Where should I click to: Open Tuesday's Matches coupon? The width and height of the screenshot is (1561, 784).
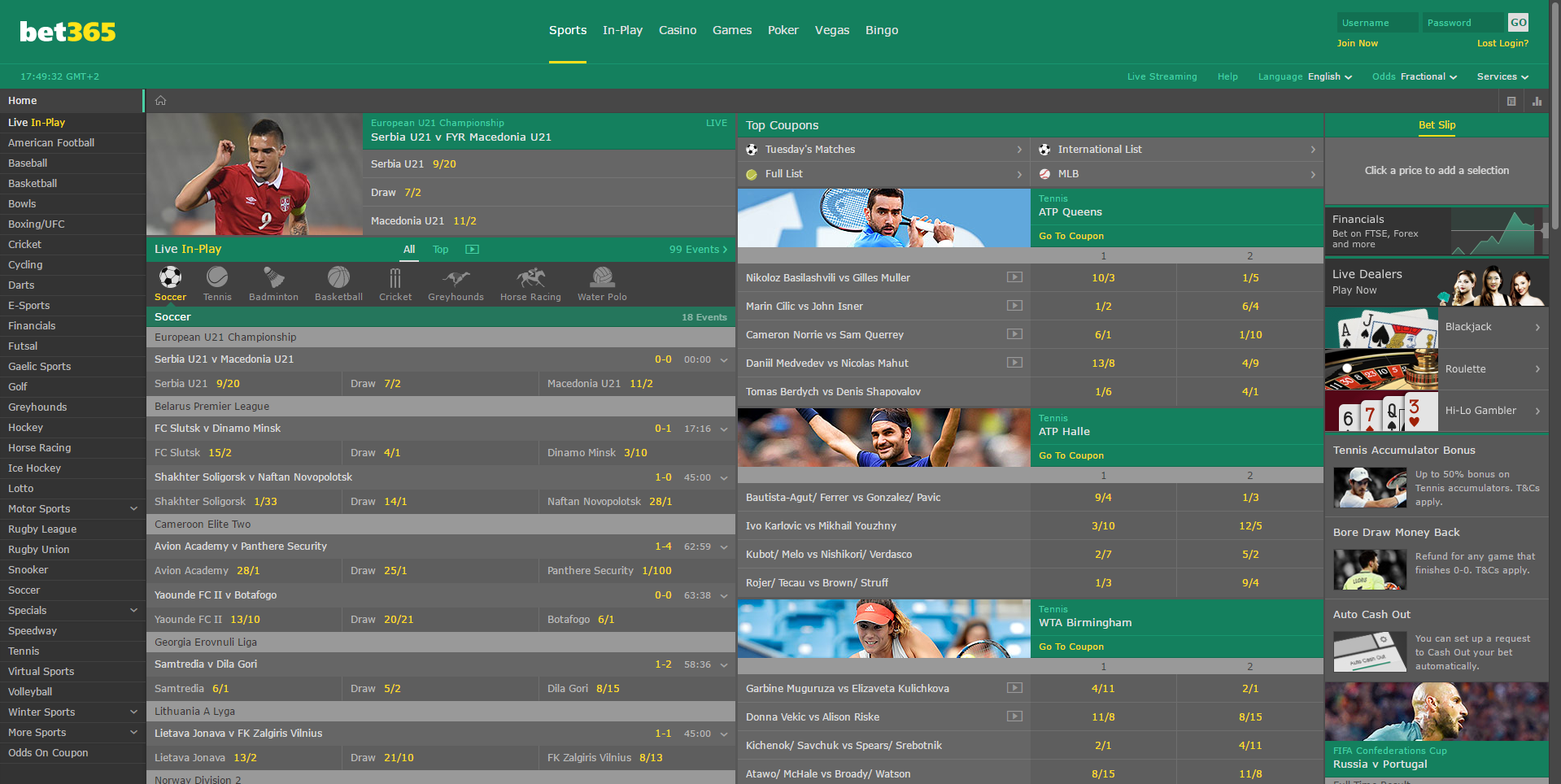(x=883, y=150)
